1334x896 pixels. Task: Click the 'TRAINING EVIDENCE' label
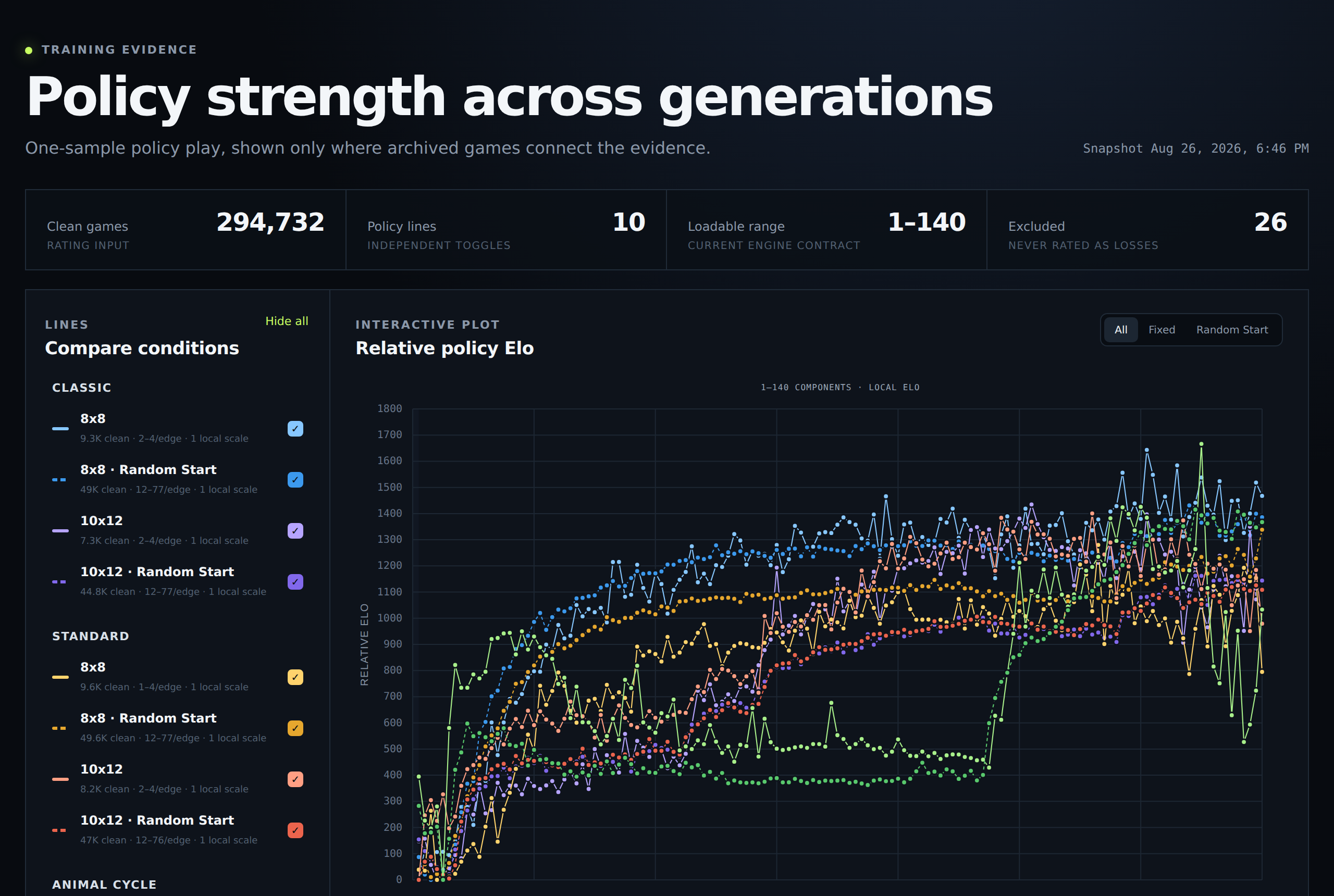[119, 49]
